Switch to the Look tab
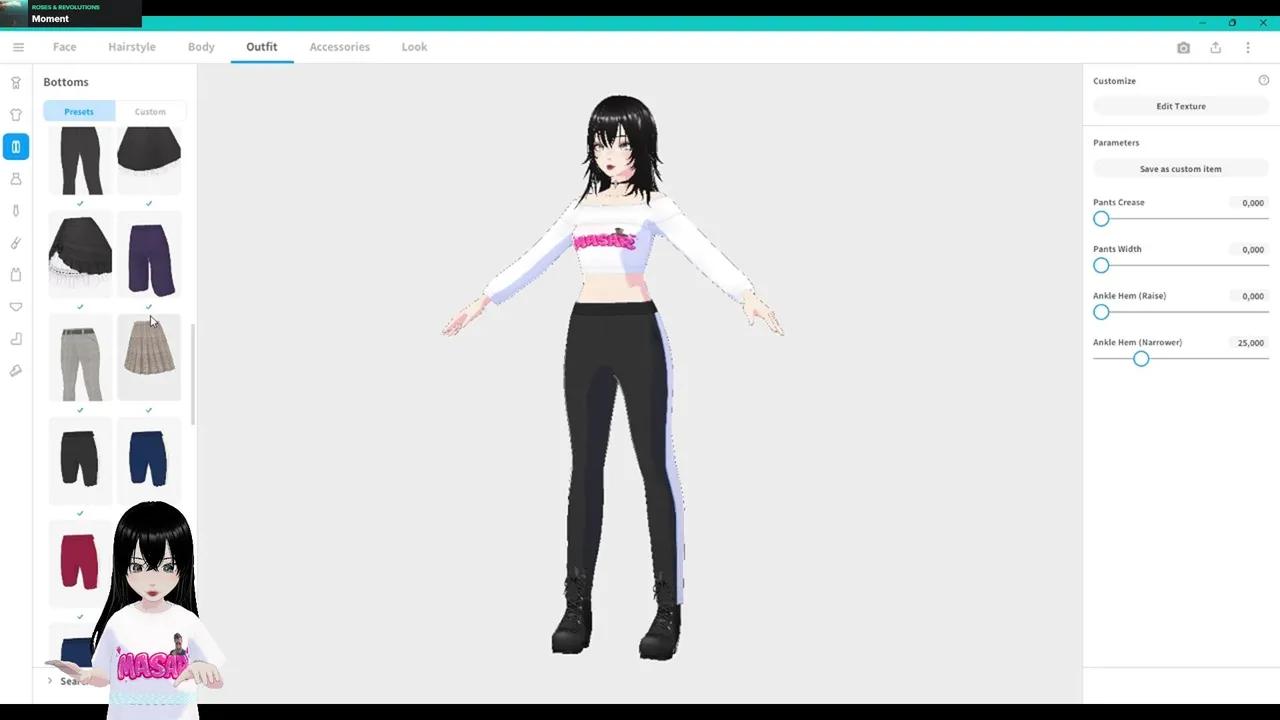The height and width of the screenshot is (720, 1280). pos(414,47)
